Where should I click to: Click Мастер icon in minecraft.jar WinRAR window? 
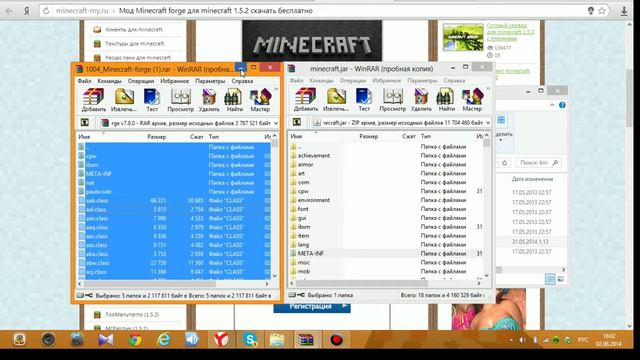(x=472, y=100)
